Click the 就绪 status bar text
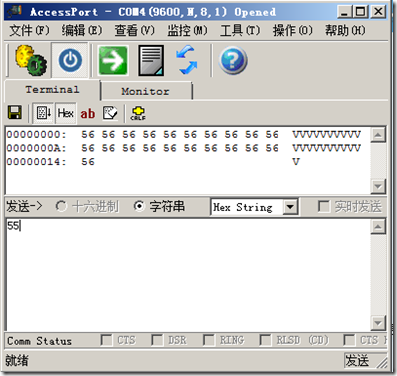The height and width of the screenshot is (376, 397). pyautogui.click(x=17, y=361)
